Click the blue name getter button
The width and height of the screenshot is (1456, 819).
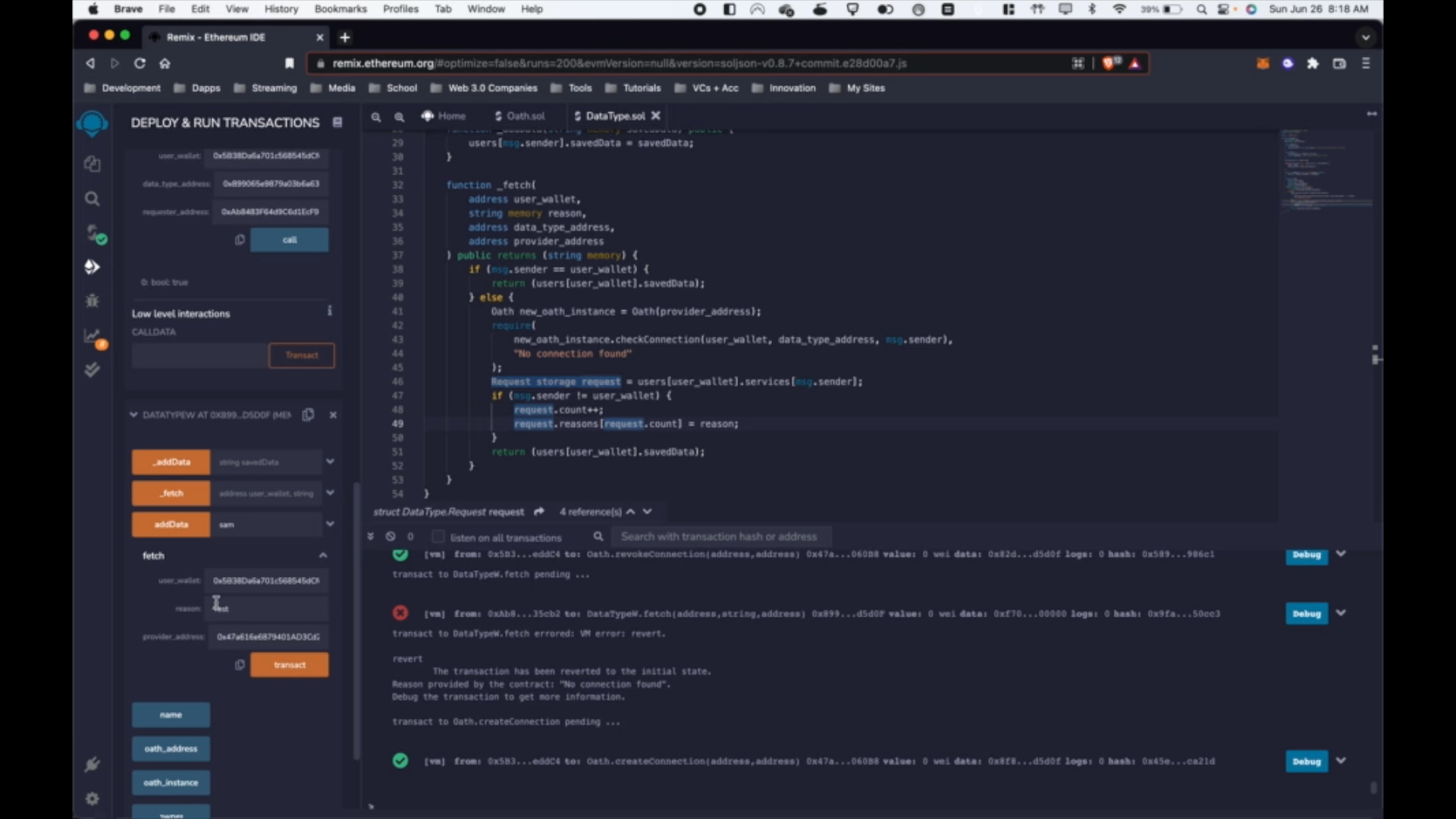pyautogui.click(x=171, y=715)
